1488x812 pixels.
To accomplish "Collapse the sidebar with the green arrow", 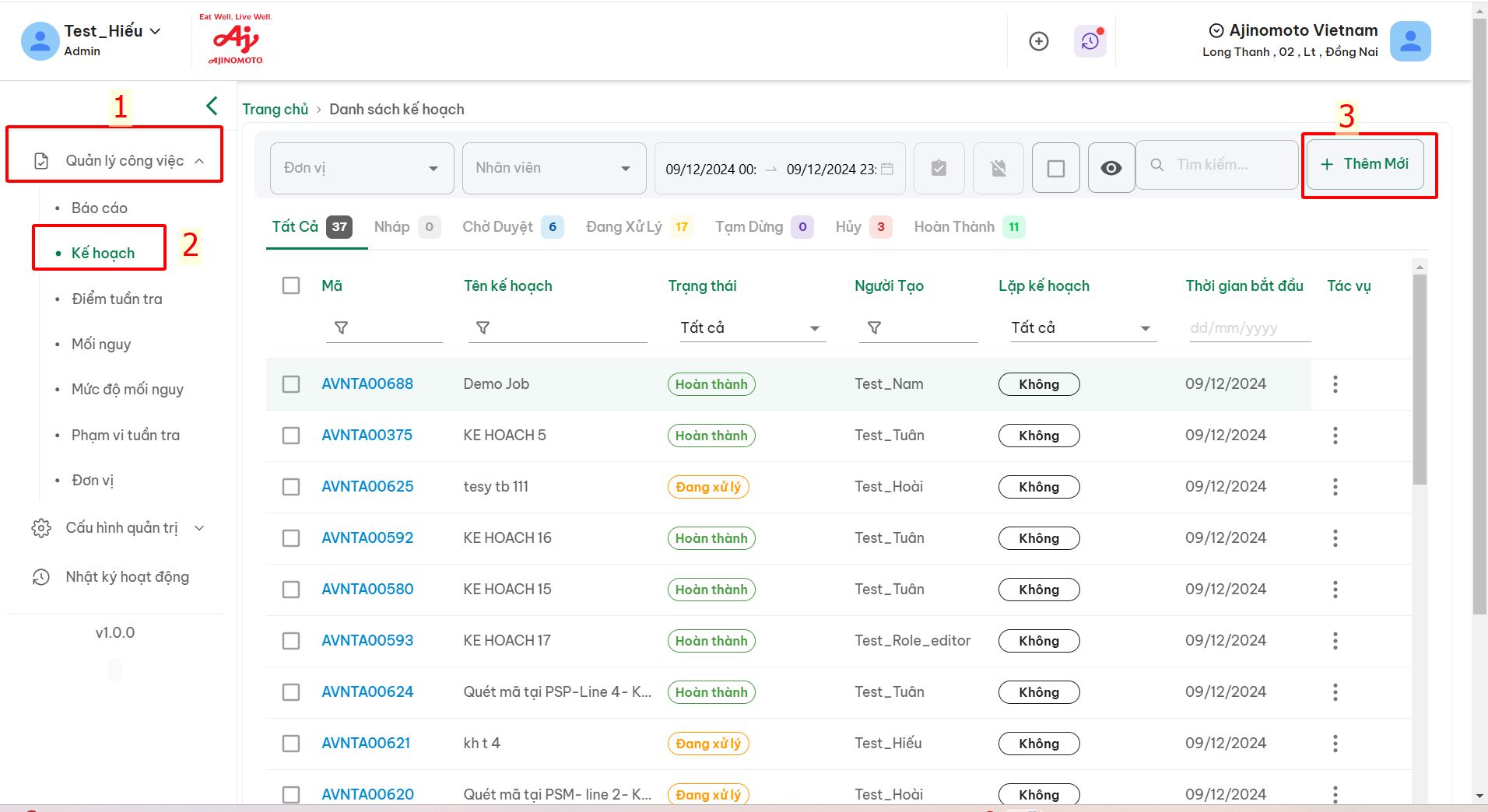I will click(x=212, y=106).
